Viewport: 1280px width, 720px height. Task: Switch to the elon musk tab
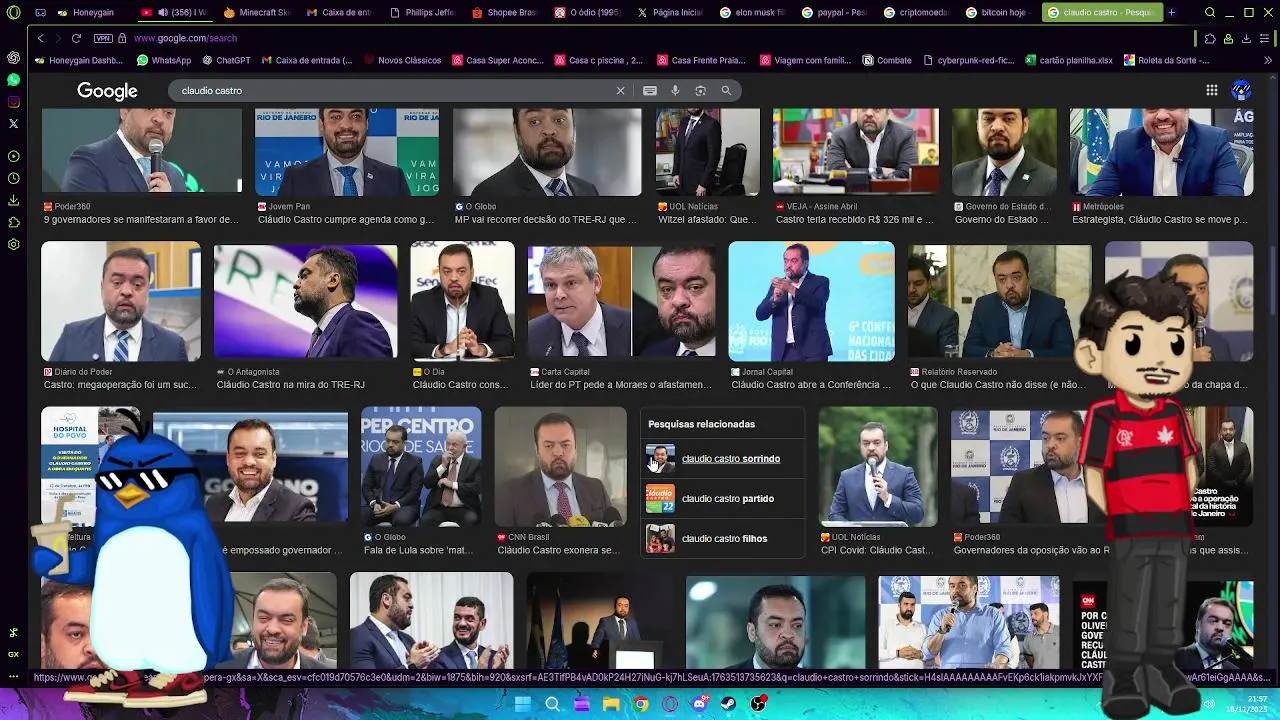[x=753, y=13]
